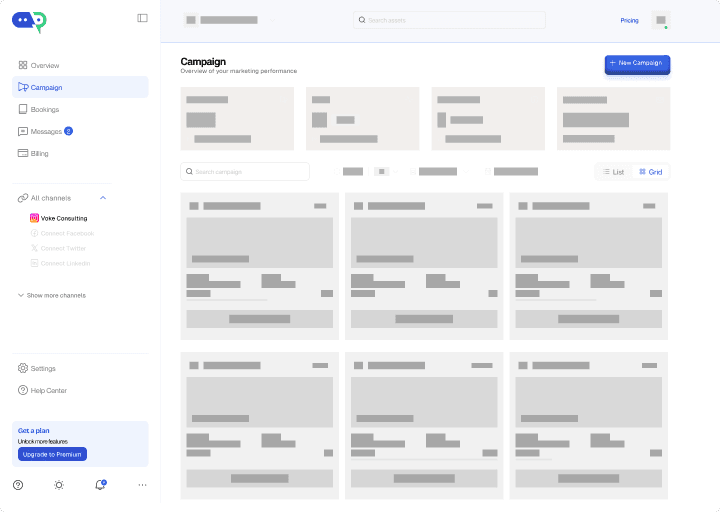Switch to List view
Viewport: 720px width, 512px height.
click(613, 172)
